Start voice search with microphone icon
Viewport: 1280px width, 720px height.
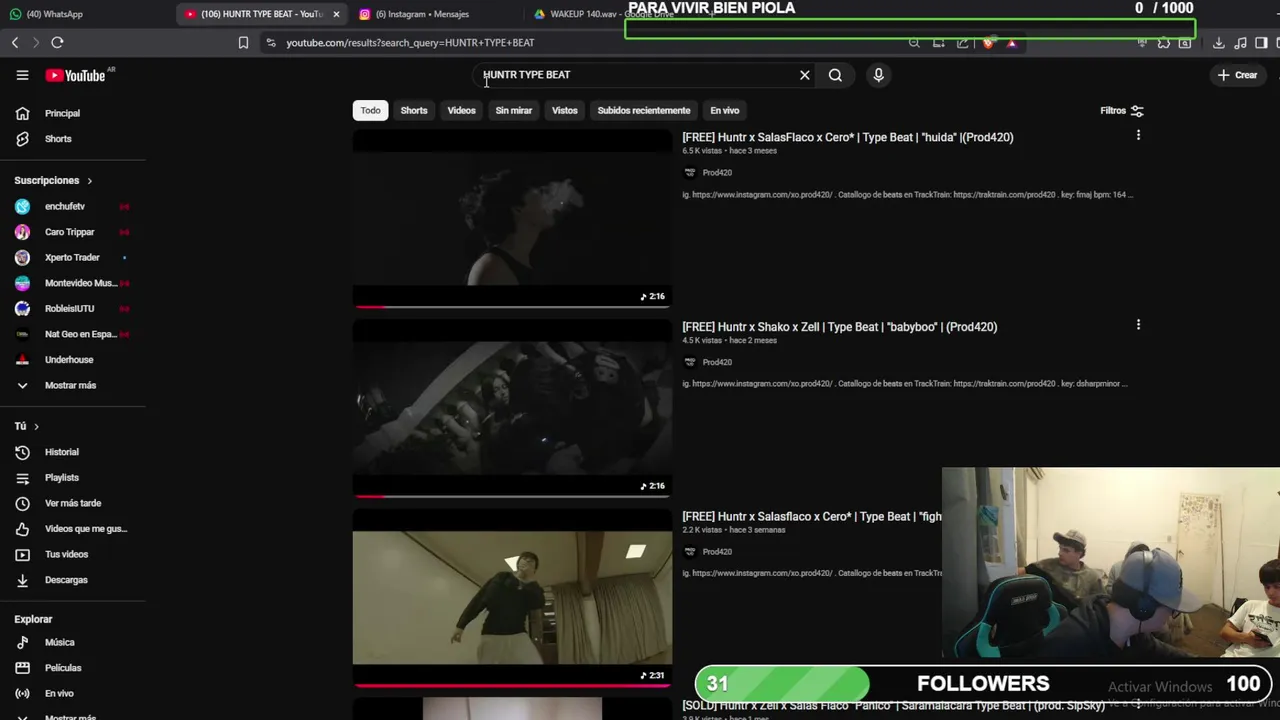coord(878,75)
